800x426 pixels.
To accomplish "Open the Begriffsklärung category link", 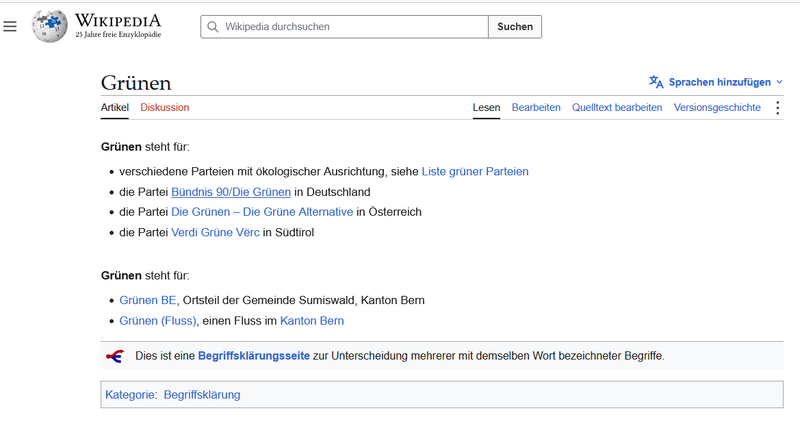I will point(202,395).
